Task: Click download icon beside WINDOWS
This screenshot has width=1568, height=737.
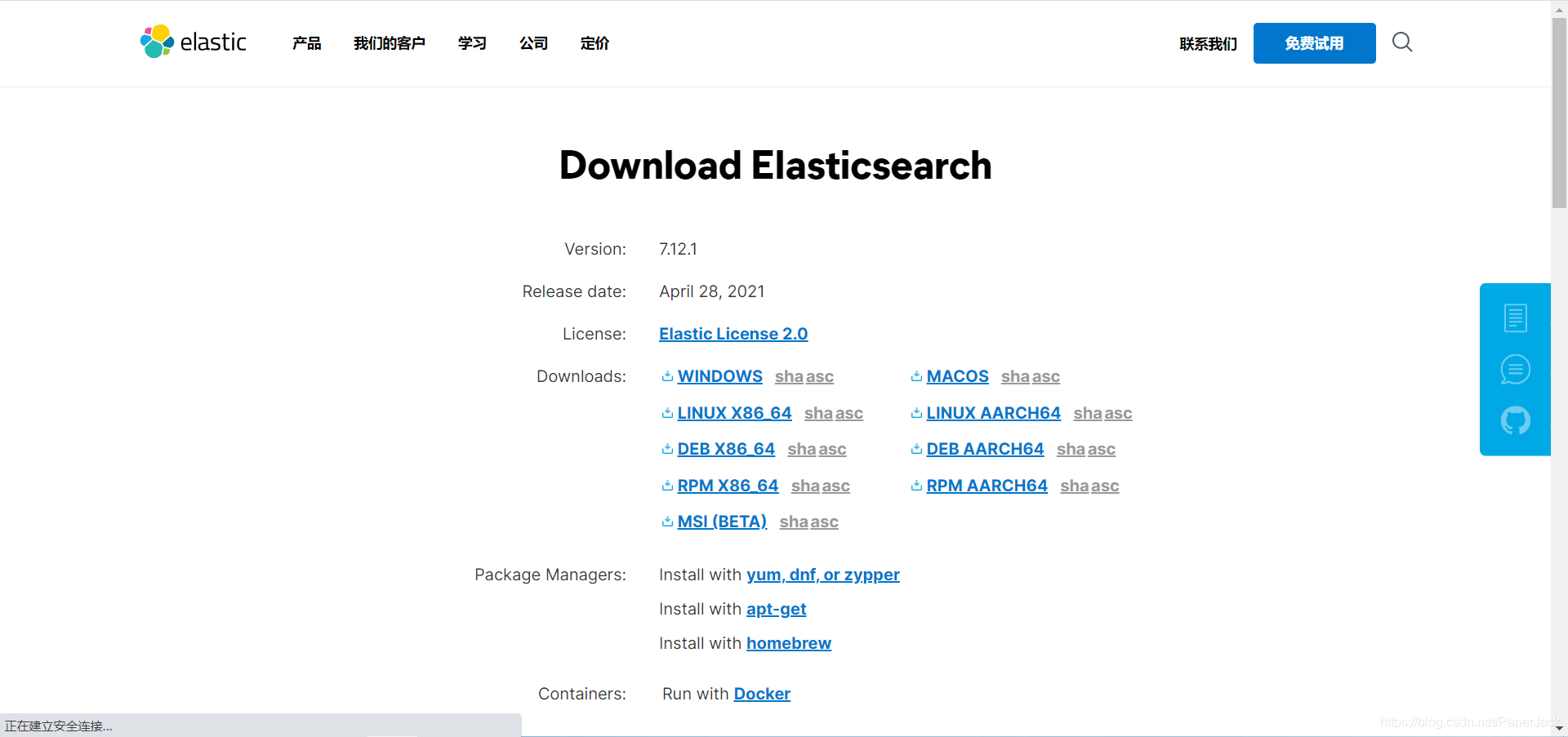Action: 667,376
